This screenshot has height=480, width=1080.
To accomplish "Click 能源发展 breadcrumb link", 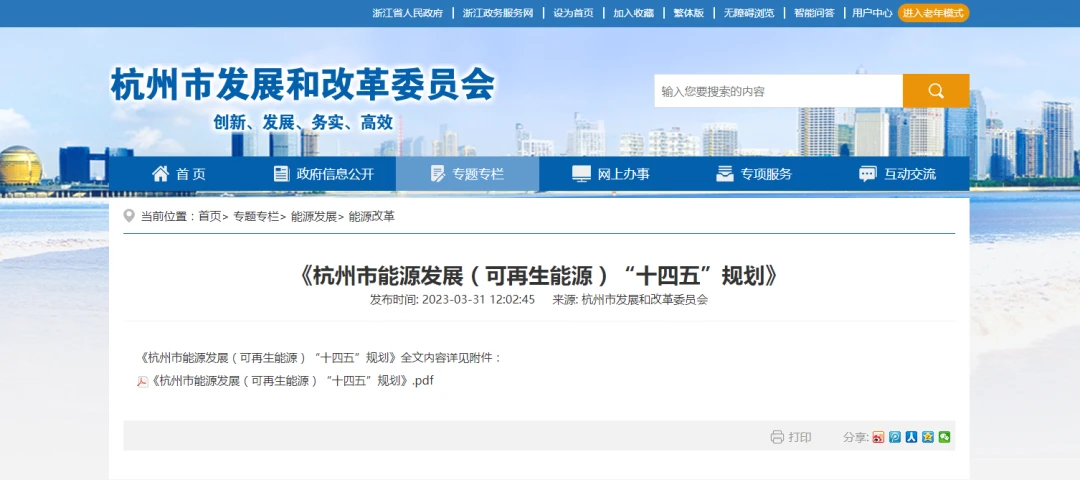I will (x=313, y=216).
